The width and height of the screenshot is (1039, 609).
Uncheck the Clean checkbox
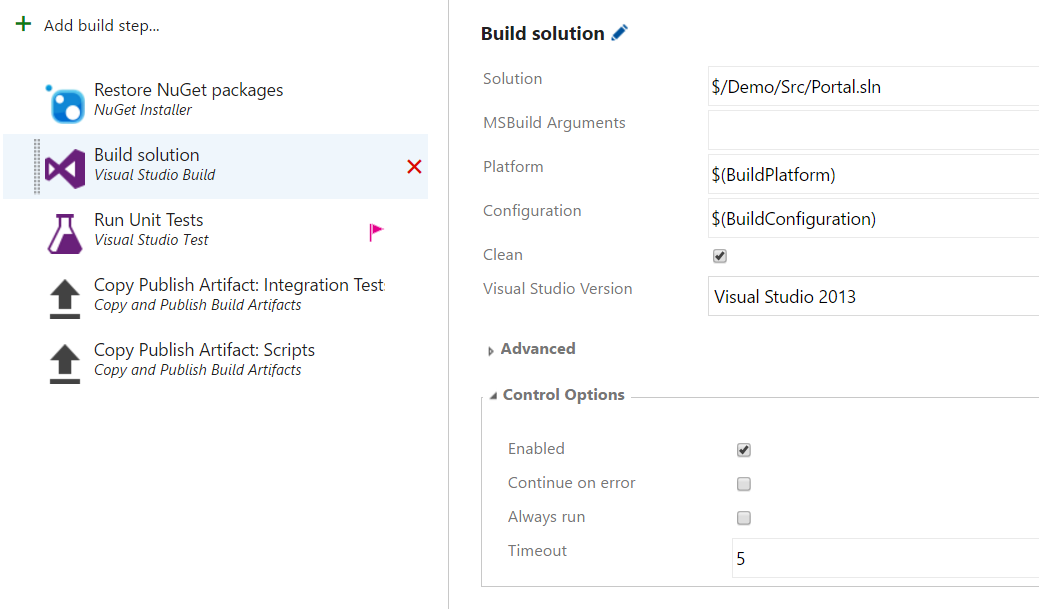coord(720,256)
